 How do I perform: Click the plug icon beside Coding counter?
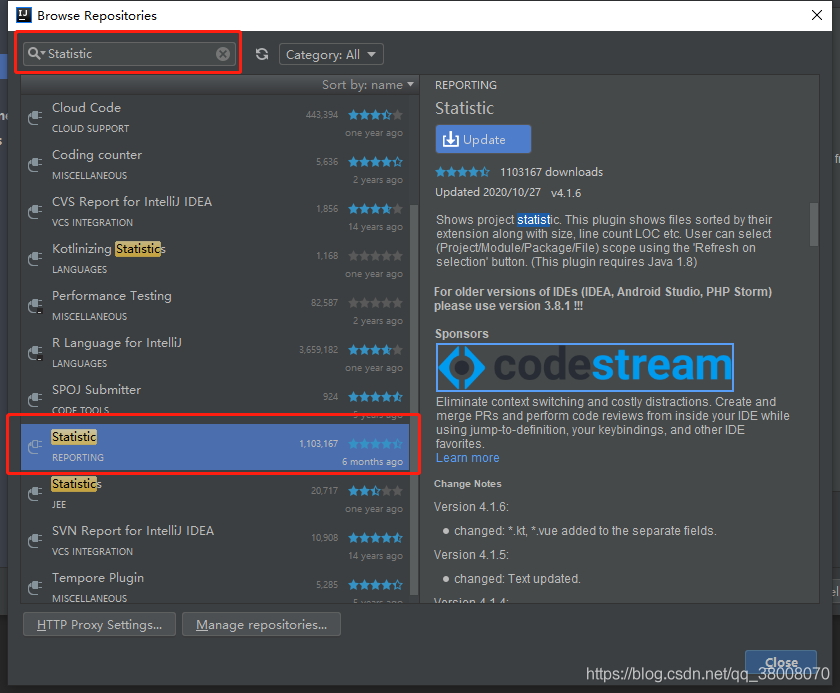point(35,164)
